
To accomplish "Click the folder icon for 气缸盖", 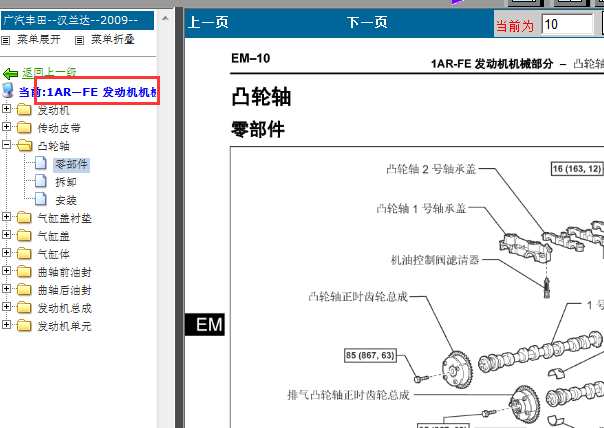I will tap(24, 235).
